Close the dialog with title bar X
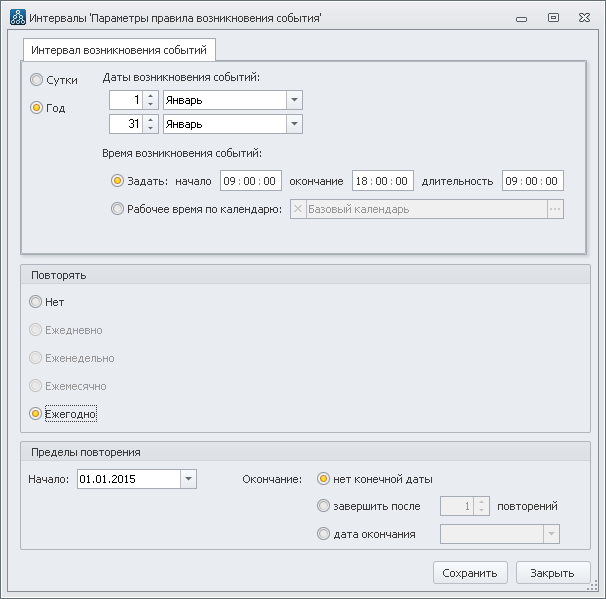 click(585, 18)
